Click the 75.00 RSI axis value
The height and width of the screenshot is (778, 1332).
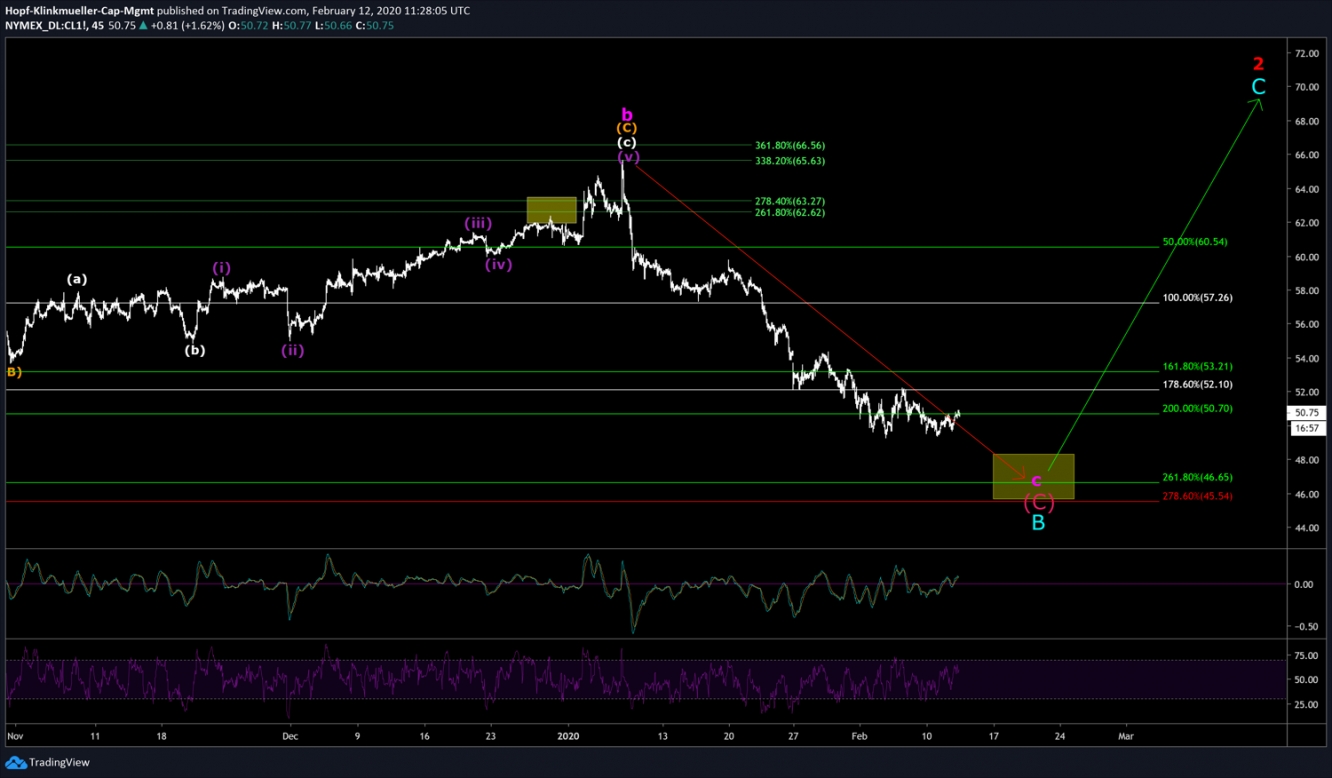click(1307, 656)
